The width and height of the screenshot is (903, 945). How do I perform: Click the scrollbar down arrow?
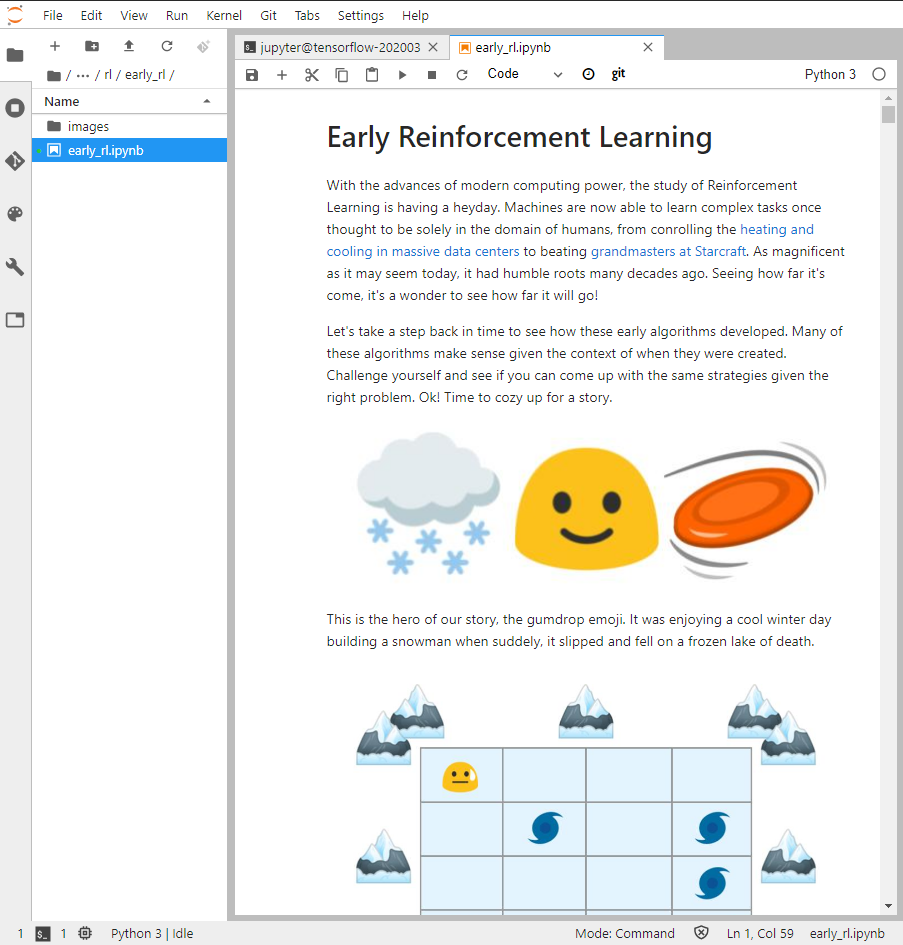click(888, 906)
